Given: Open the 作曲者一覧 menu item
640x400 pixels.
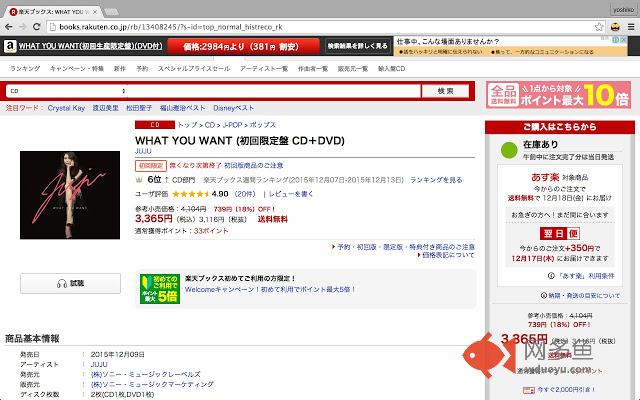Looking at the screenshot, I should tap(313, 69).
